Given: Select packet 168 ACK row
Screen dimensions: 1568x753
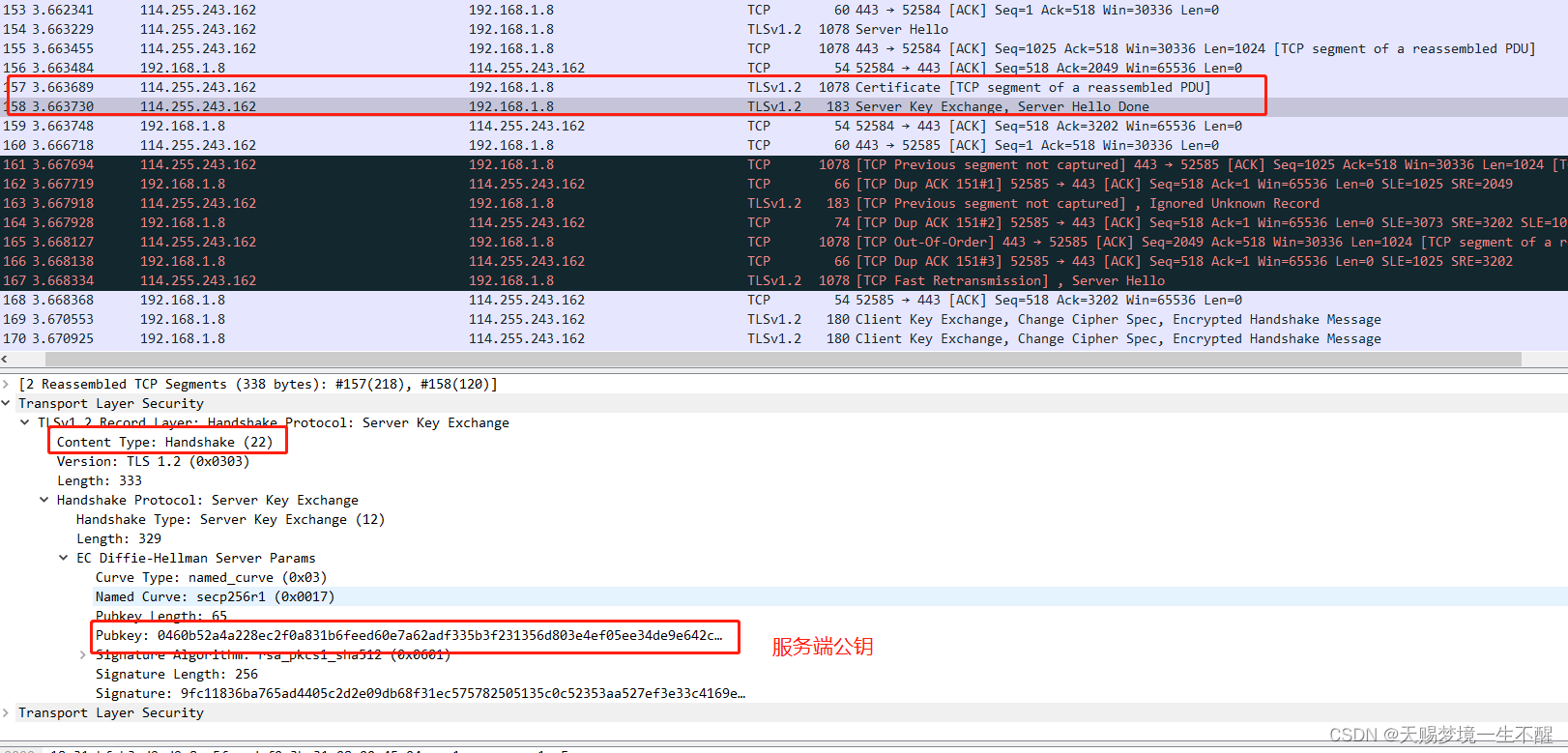Looking at the screenshot, I should click(784, 300).
